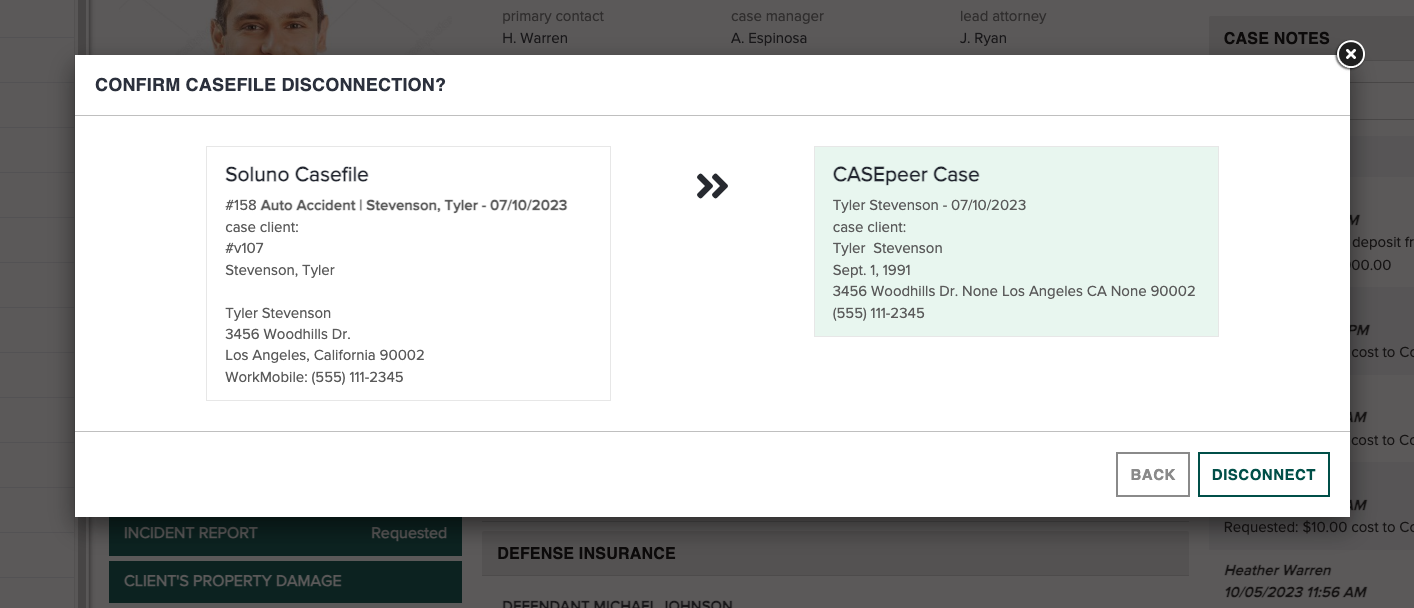Click Los Angeles, California 90002 in Soluno card
This screenshot has width=1414, height=608.
point(325,355)
